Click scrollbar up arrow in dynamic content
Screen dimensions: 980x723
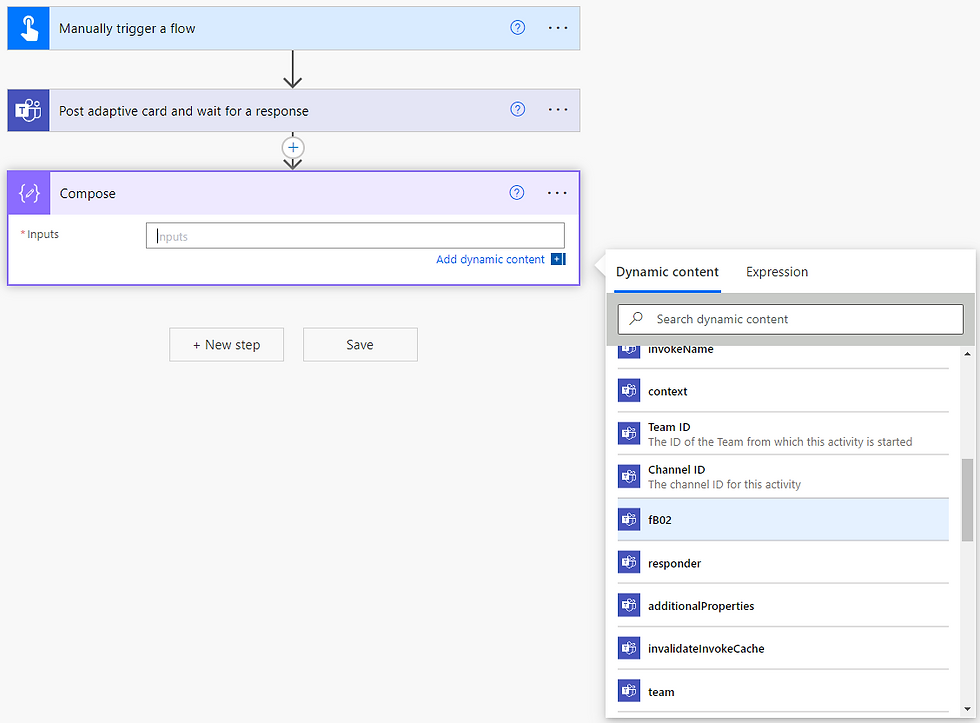[967, 354]
